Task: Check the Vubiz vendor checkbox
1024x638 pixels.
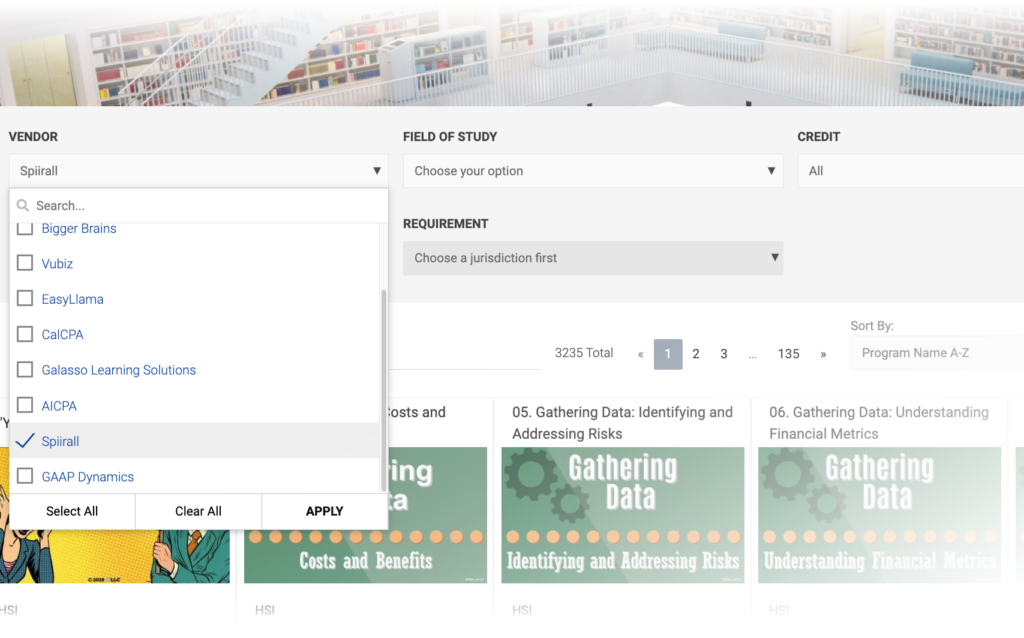Action: [26, 264]
